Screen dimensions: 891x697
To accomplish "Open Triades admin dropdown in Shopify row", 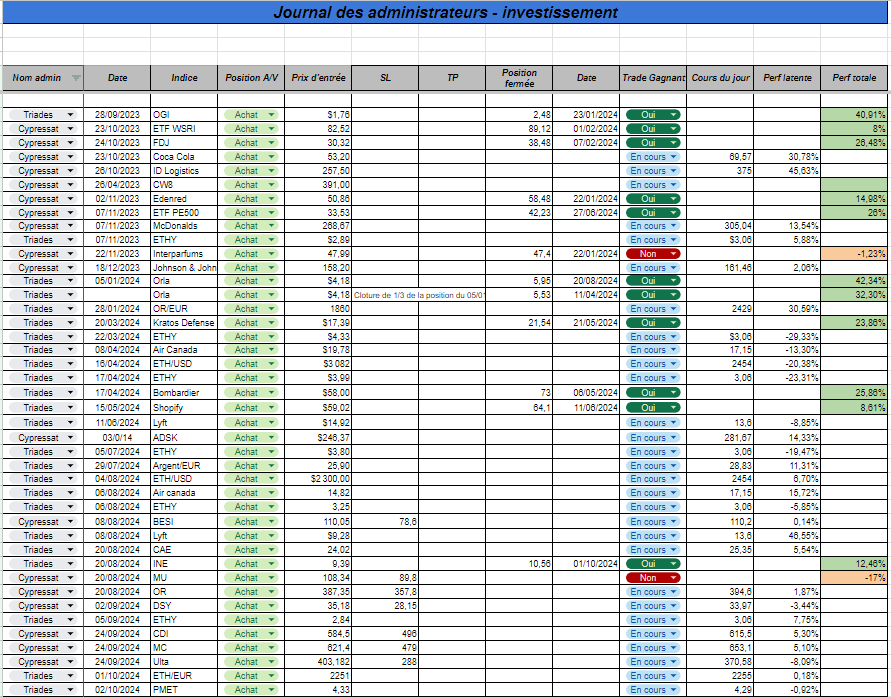I will click(x=43, y=408).
